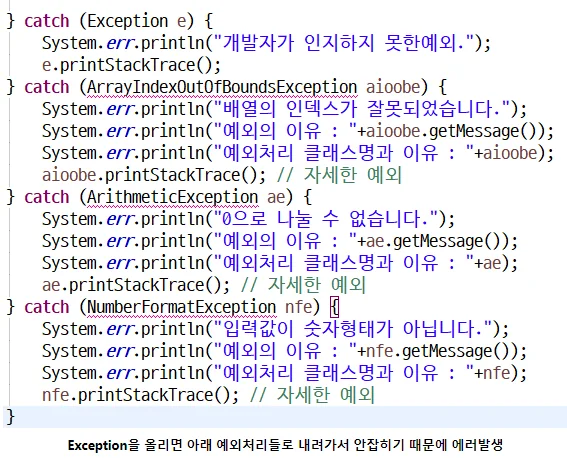567x458 pixels.
Task: Click the closing brace on highlighted line
Action: tap(11, 417)
